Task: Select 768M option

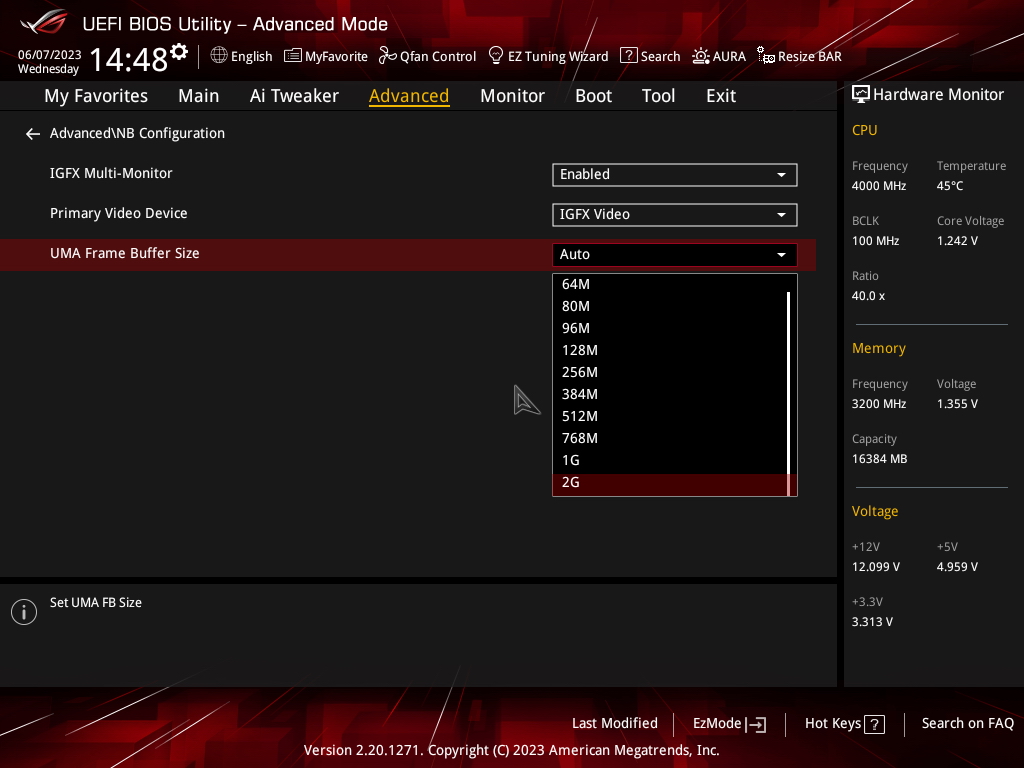Action: point(670,438)
